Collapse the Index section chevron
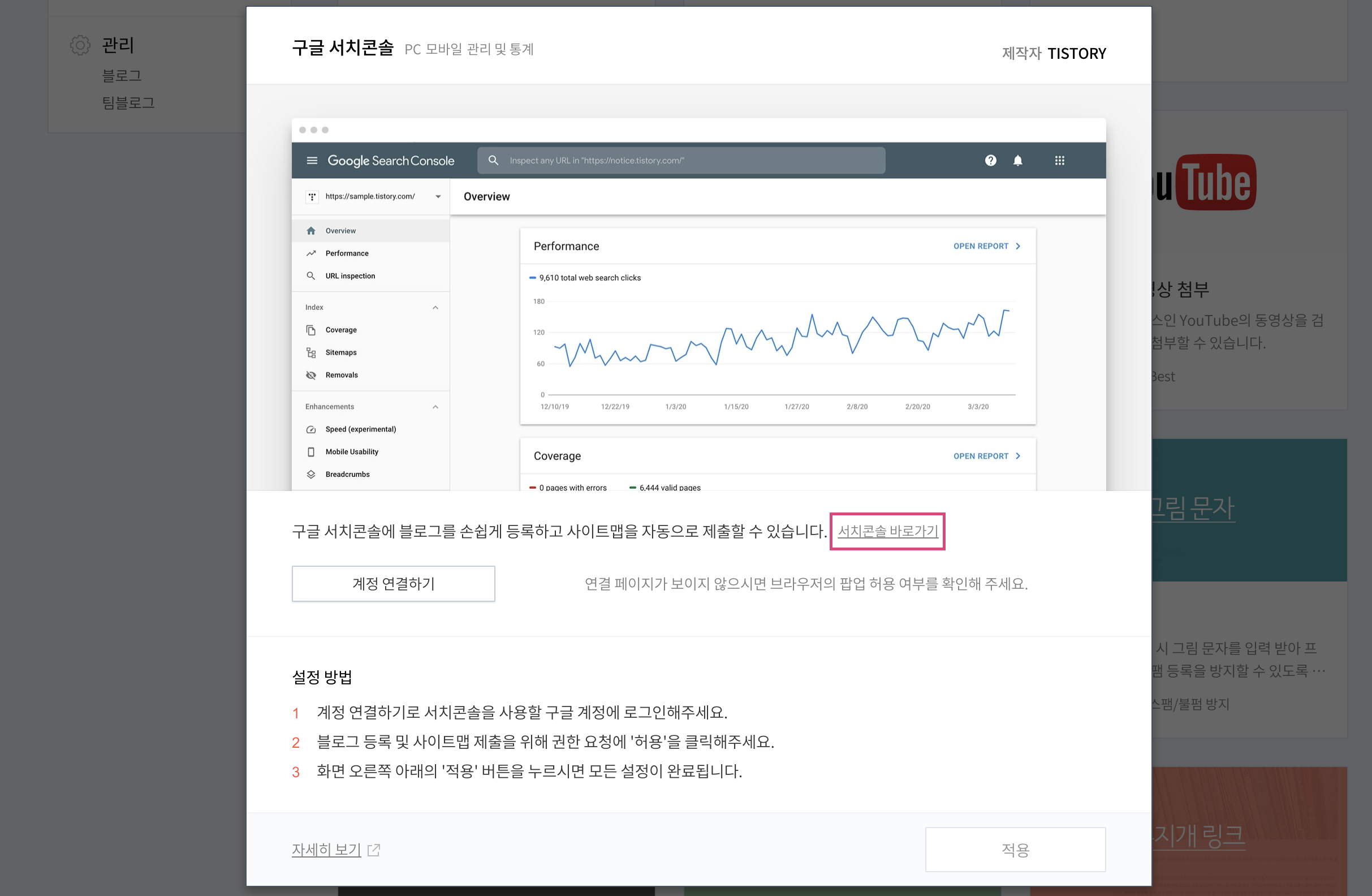This screenshot has height=896, width=1372. pos(435,307)
